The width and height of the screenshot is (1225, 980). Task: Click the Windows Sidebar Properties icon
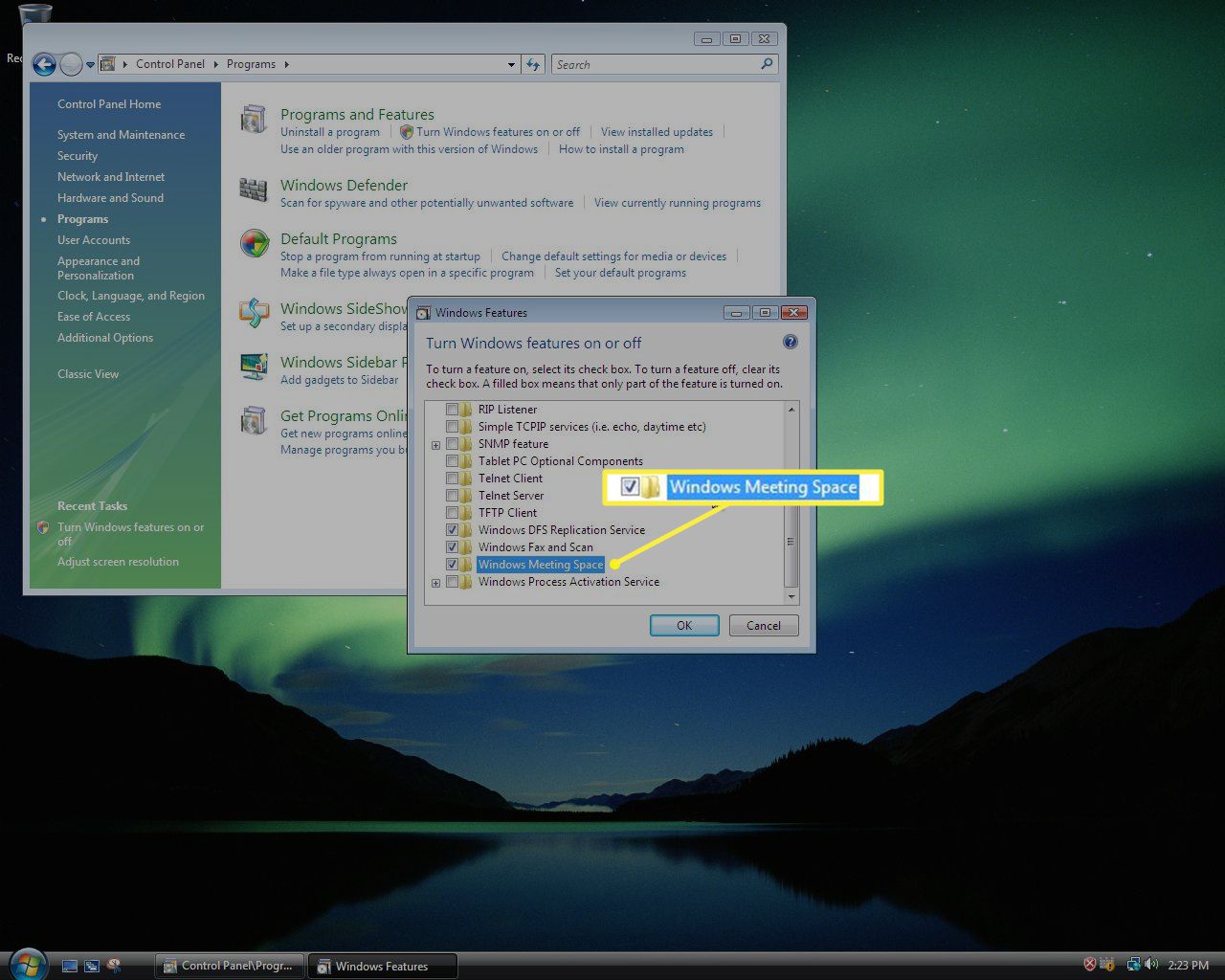click(x=254, y=367)
